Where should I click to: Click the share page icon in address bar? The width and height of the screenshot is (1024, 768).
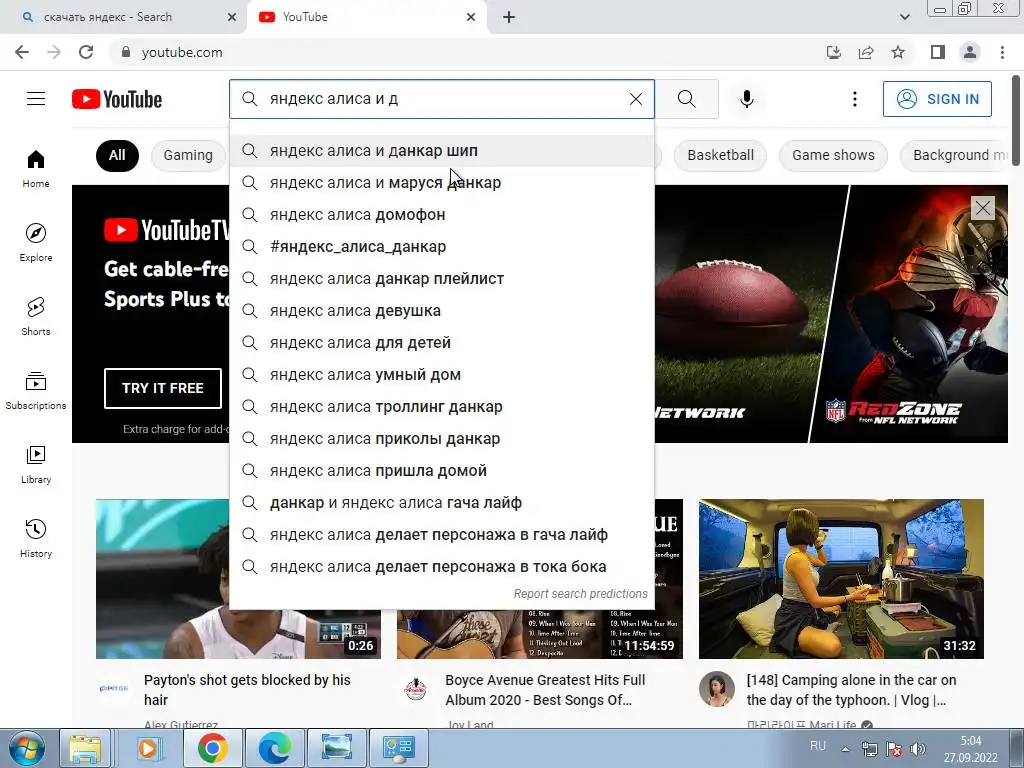coord(866,52)
